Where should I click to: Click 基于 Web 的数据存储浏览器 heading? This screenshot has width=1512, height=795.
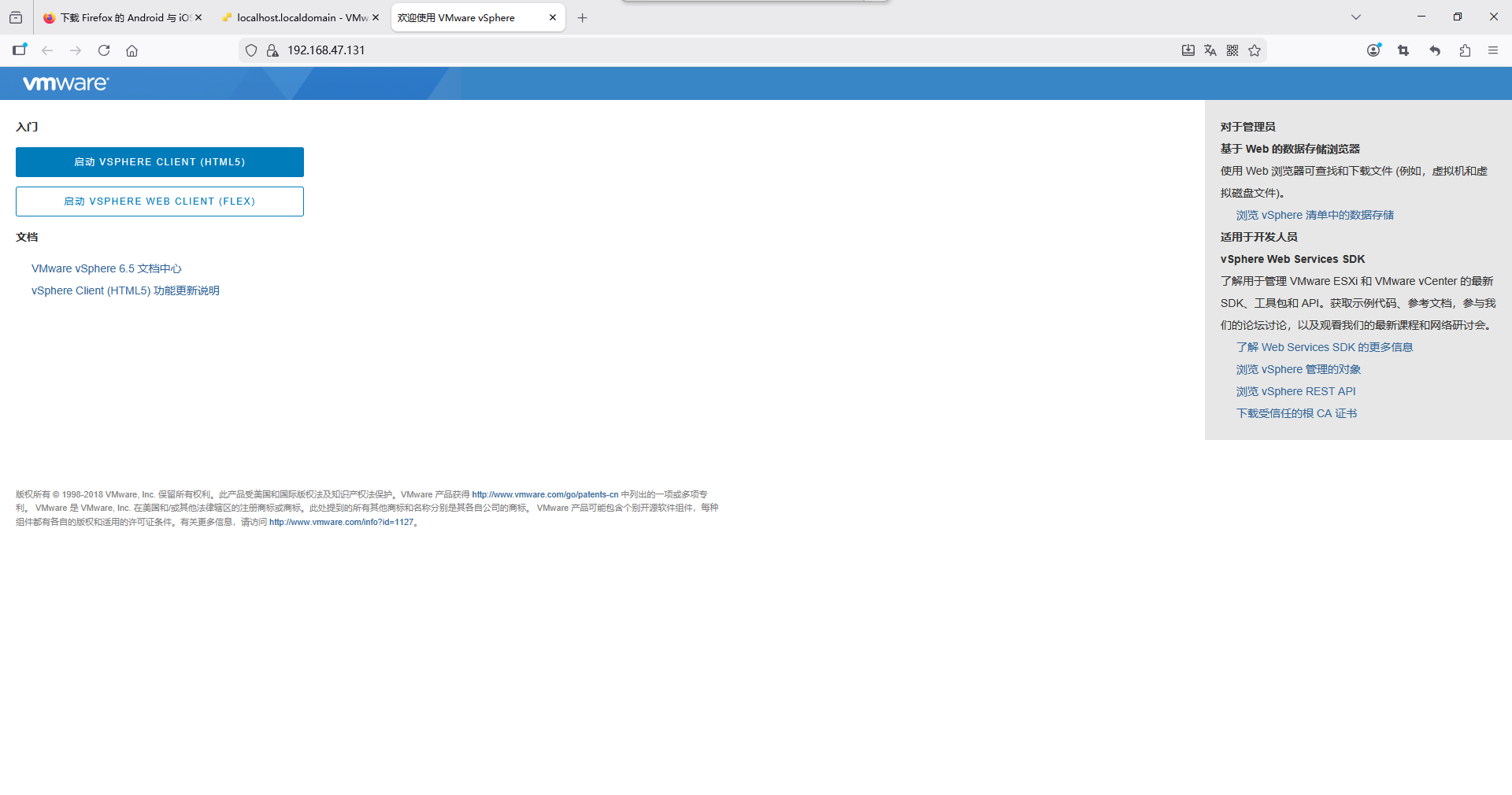[x=1291, y=149]
